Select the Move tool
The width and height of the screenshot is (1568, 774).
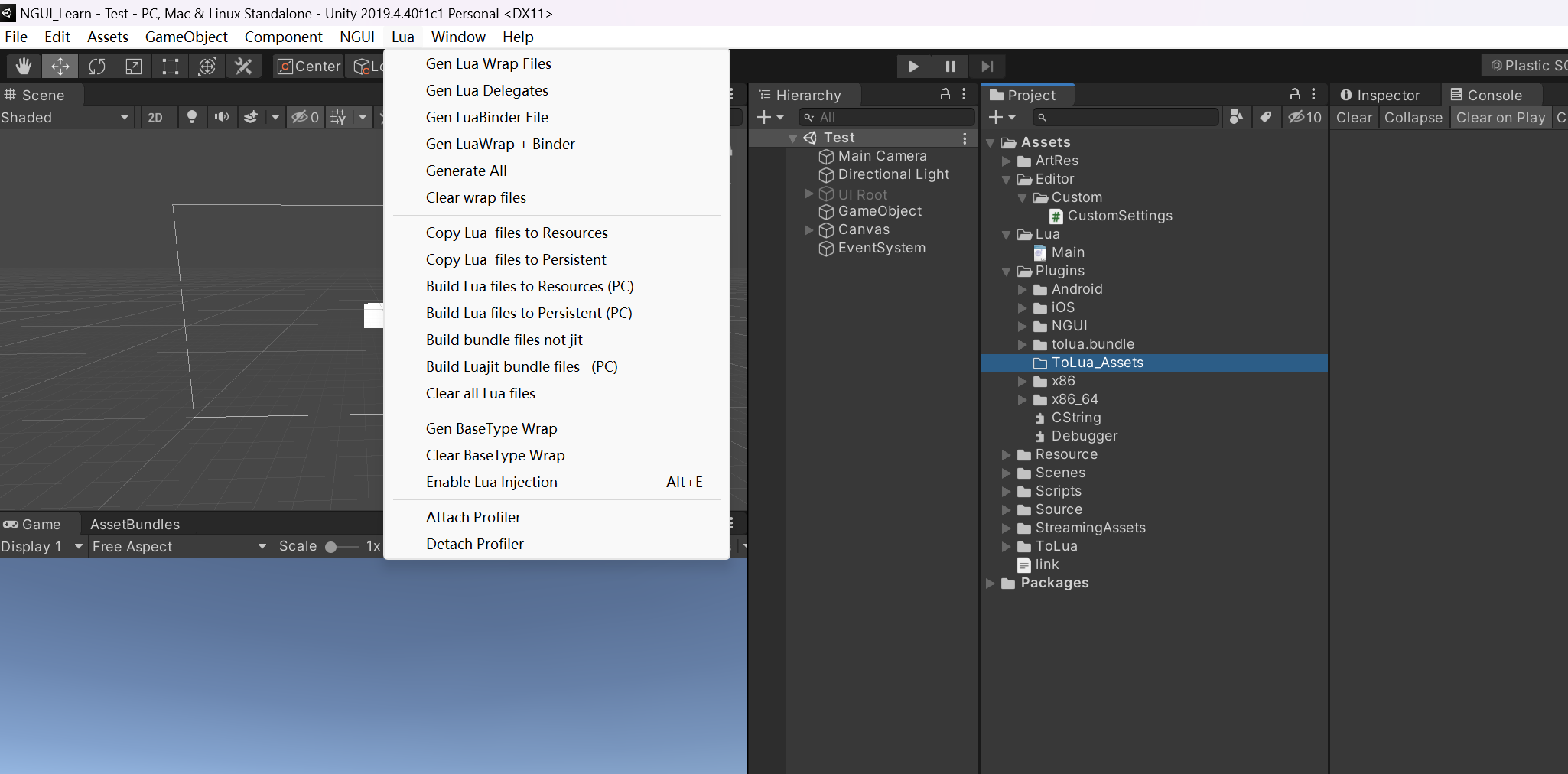point(60,67)
